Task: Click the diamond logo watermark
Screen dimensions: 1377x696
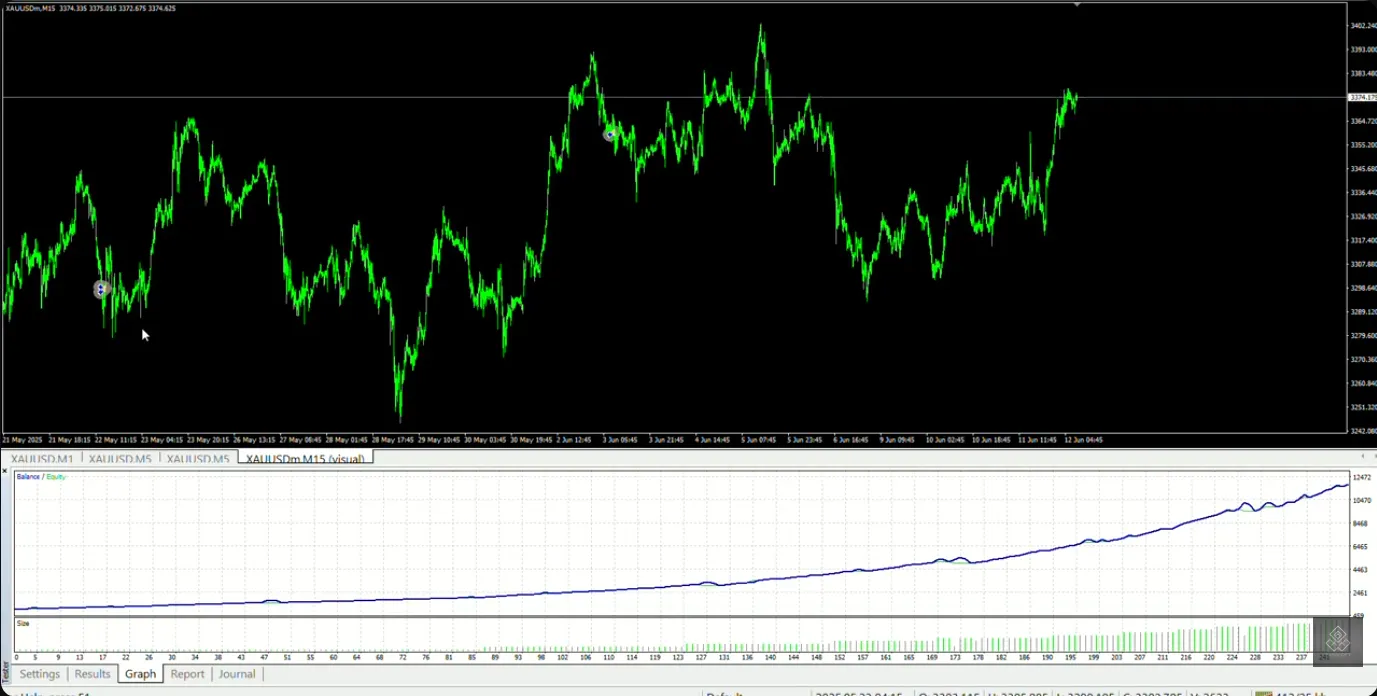Action: pos(1337,640)
